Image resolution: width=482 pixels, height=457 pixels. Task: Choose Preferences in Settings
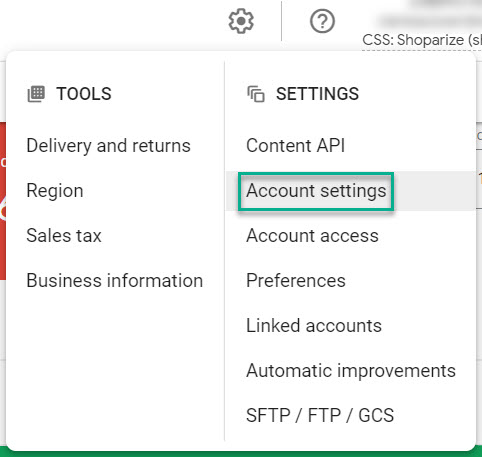coord(296,280)
